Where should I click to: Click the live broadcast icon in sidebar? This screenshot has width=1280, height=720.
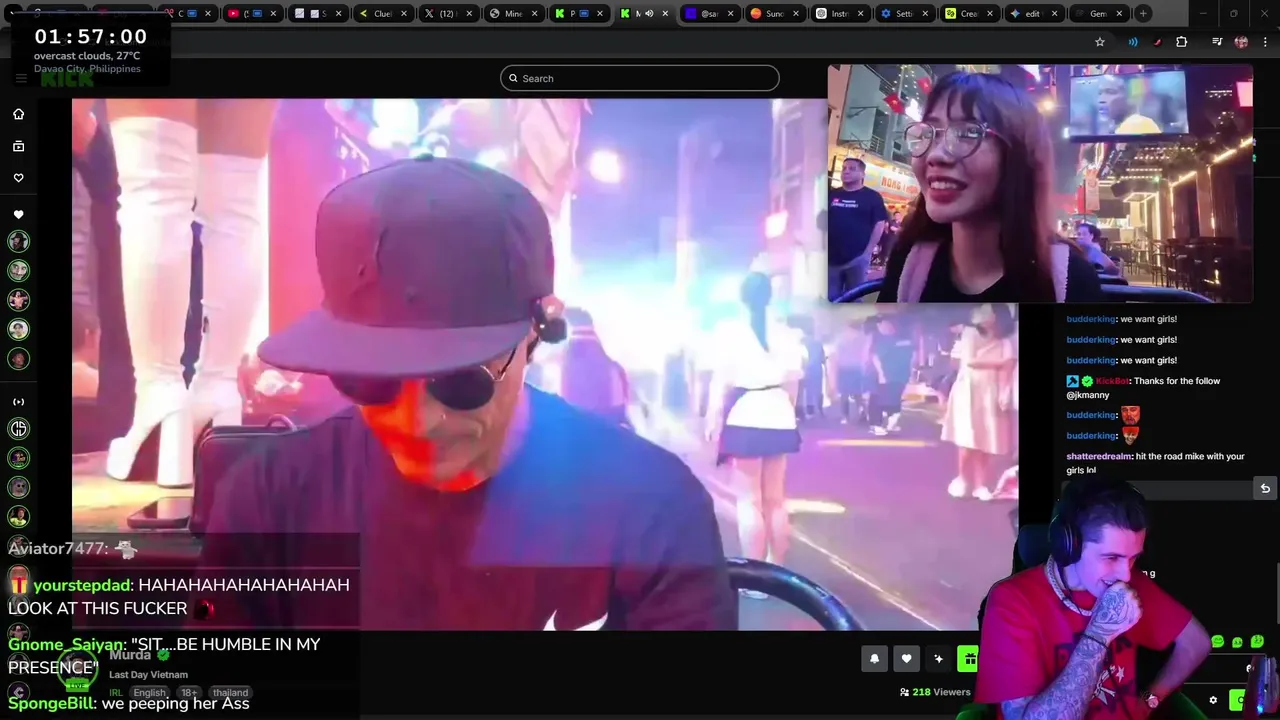tap(18, 402)
